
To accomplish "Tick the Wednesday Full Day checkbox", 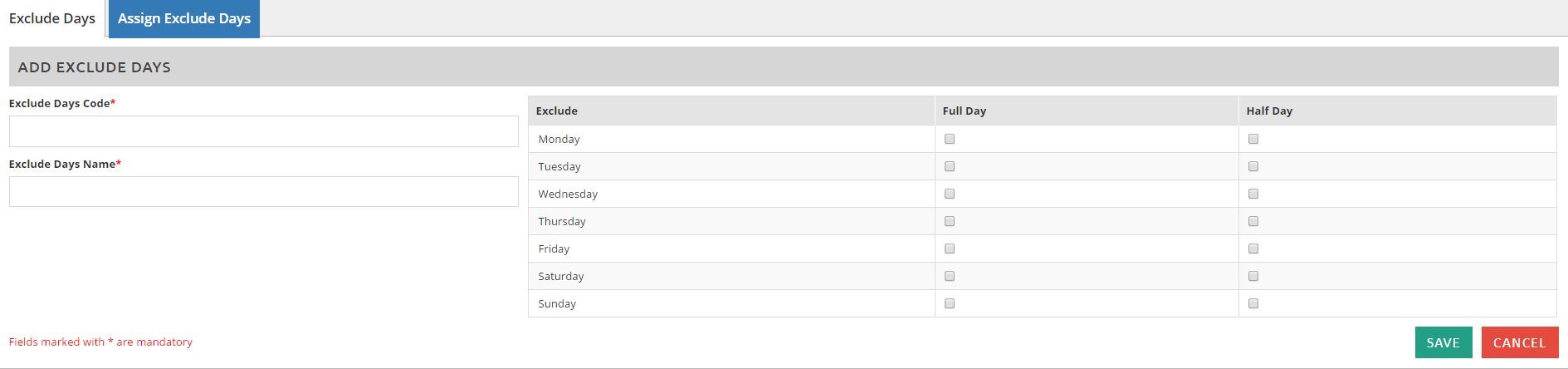I will point(950,194).
